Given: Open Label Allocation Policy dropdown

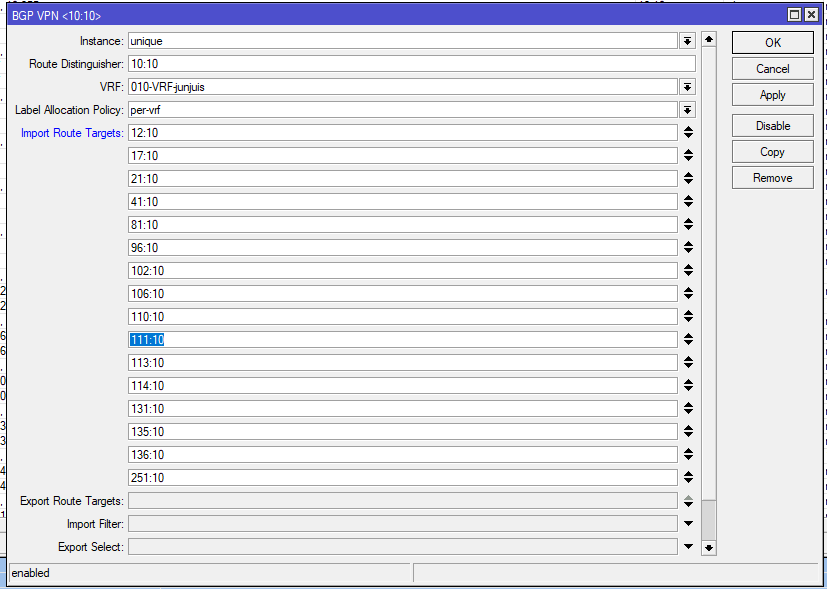Looking at the screenshot, I should pyautogui.click(x=688, y=110).
